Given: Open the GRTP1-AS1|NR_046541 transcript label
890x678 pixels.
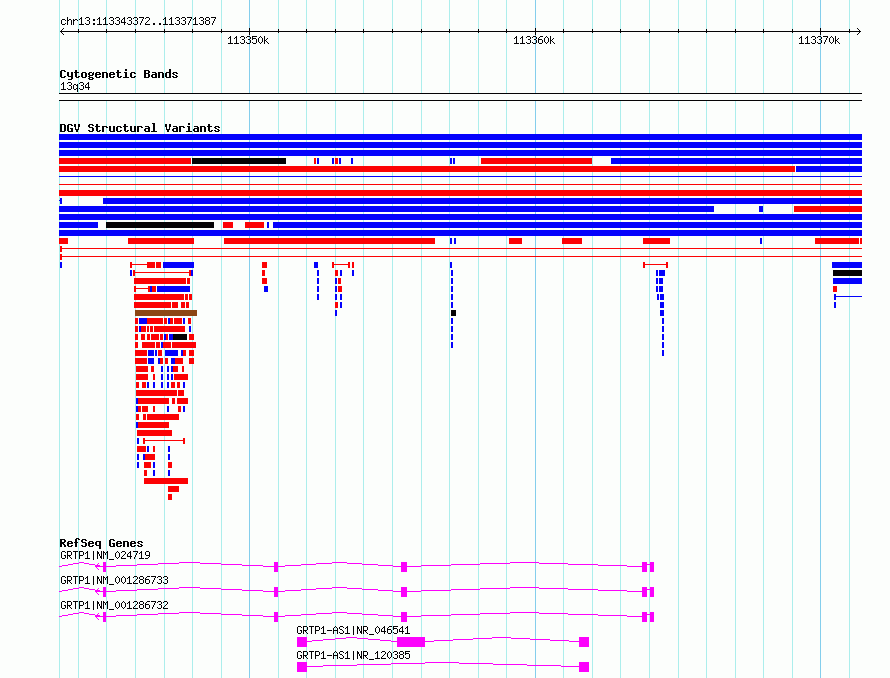Looking at the screenshot, I should pyautogui.click(x=353, y=630).
